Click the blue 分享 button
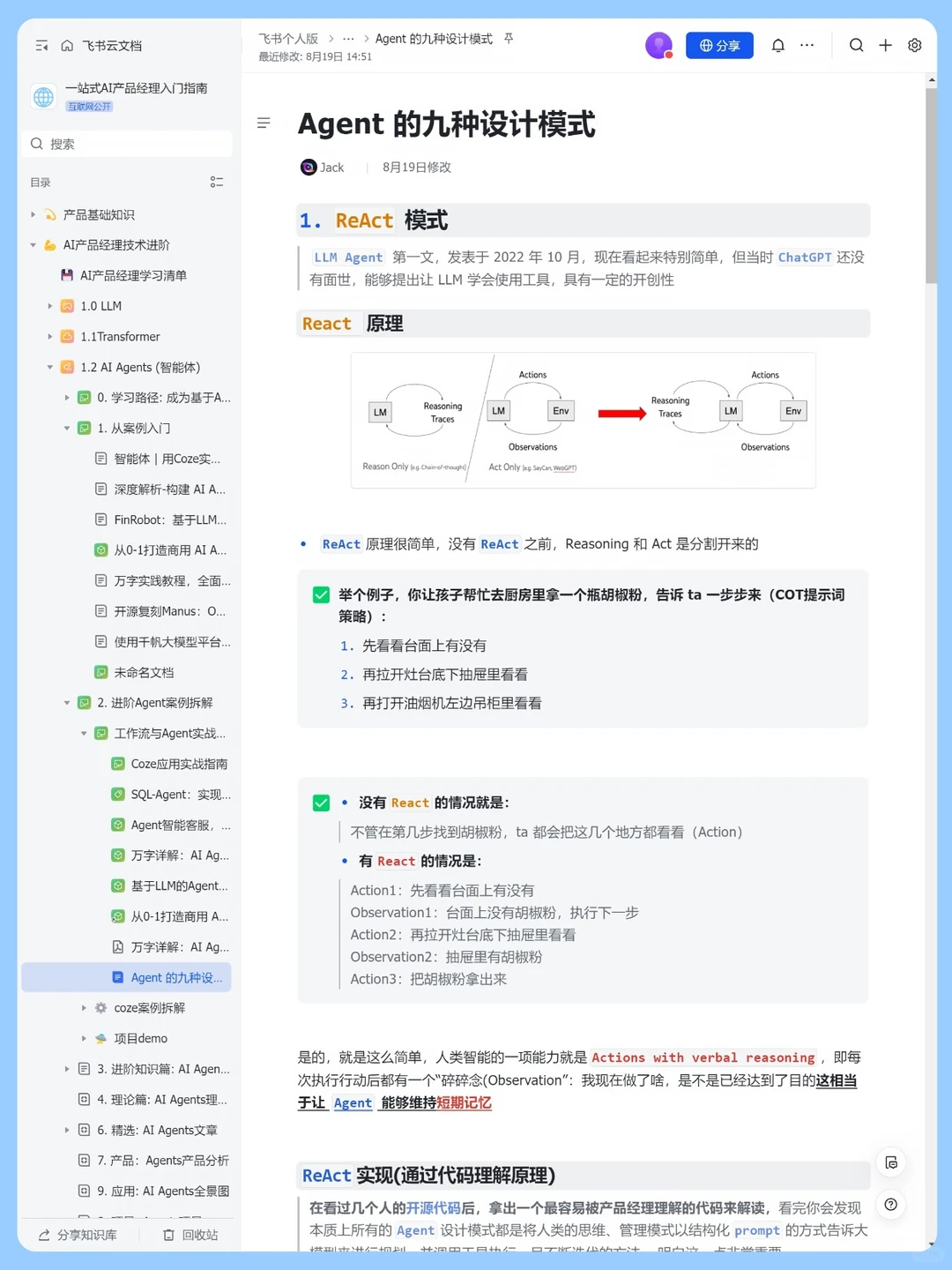 (719, 45)
